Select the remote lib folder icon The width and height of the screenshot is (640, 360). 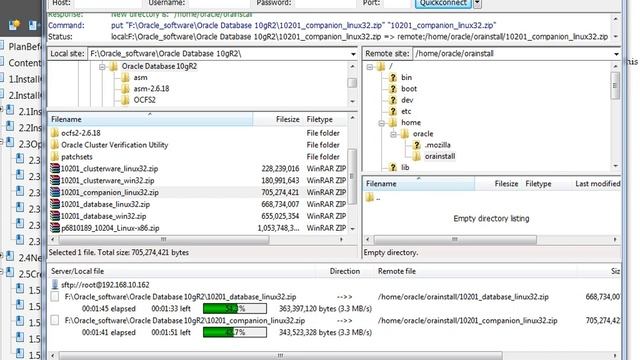point(393,167)
